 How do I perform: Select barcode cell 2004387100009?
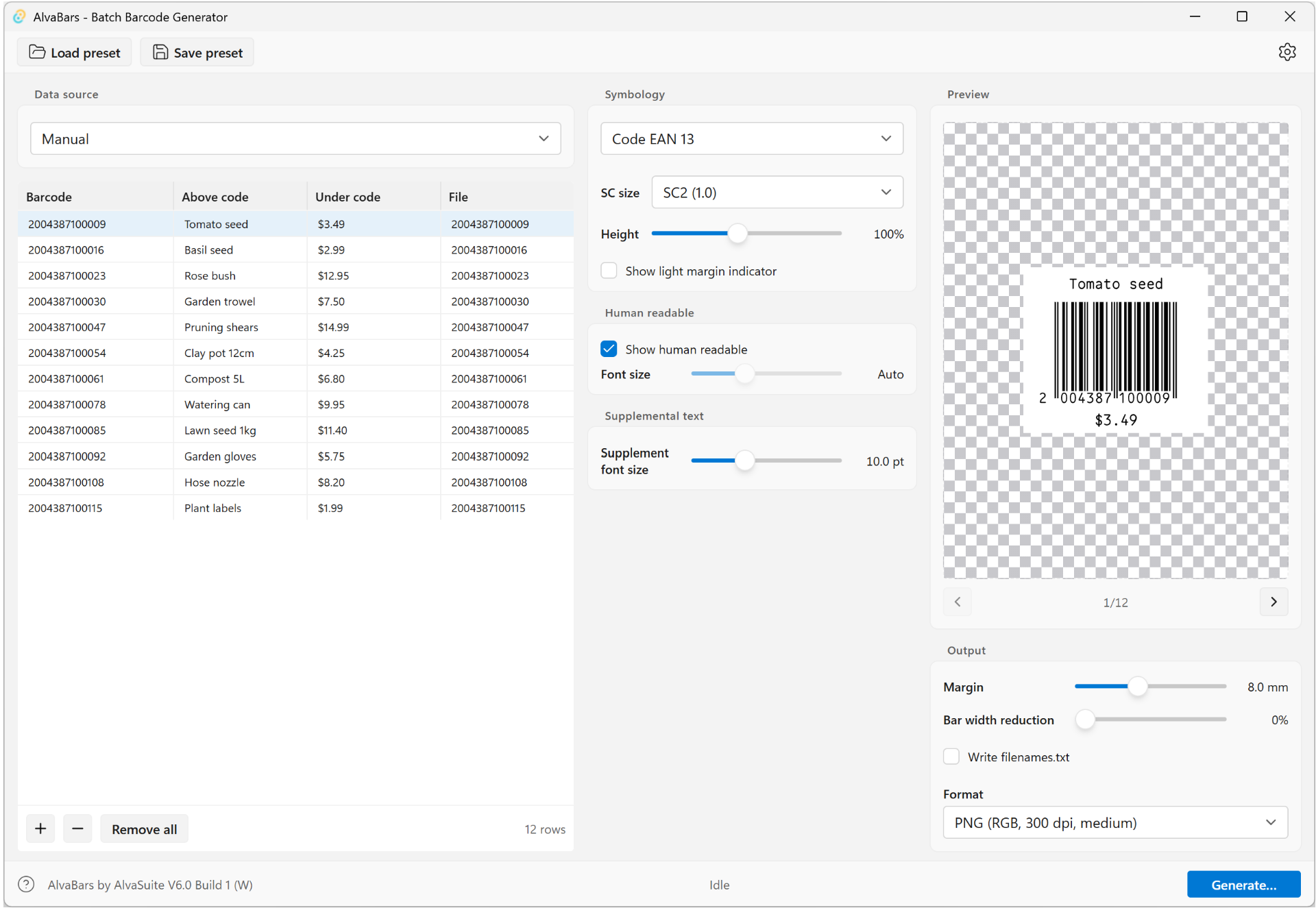[x=95, y=224]
